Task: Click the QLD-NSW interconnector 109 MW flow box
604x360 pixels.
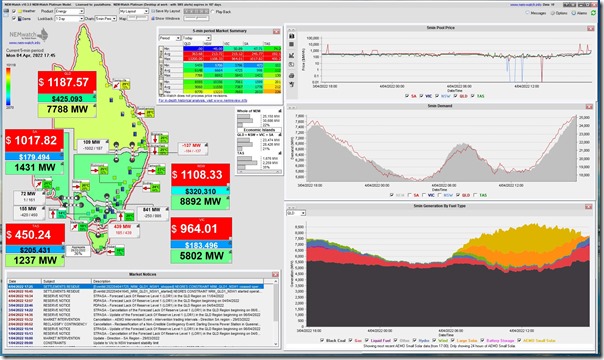Action: [x=92, y=145]
